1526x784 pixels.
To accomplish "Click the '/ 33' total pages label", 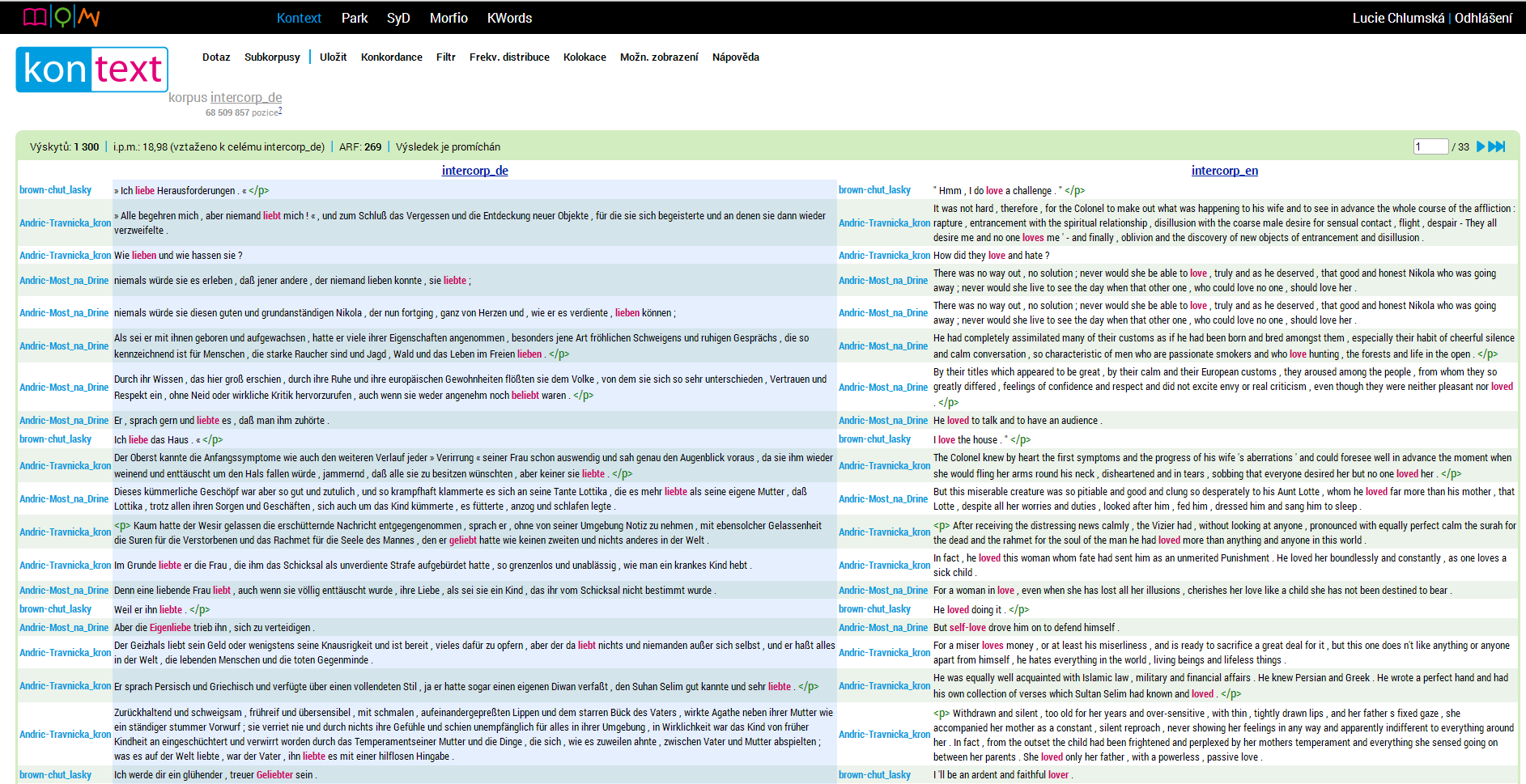I will tap(1460, 147).
